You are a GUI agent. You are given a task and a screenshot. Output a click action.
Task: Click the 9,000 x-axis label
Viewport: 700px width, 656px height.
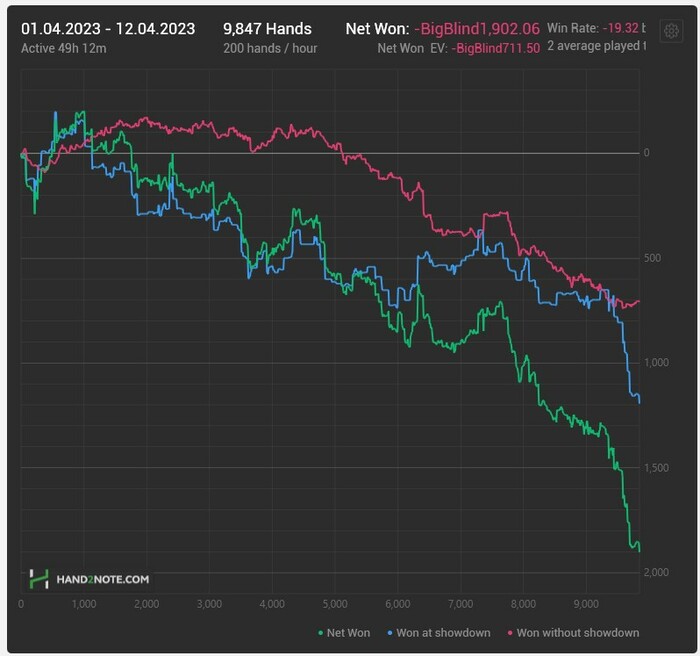pyautogui.click(x=586, y=604)
